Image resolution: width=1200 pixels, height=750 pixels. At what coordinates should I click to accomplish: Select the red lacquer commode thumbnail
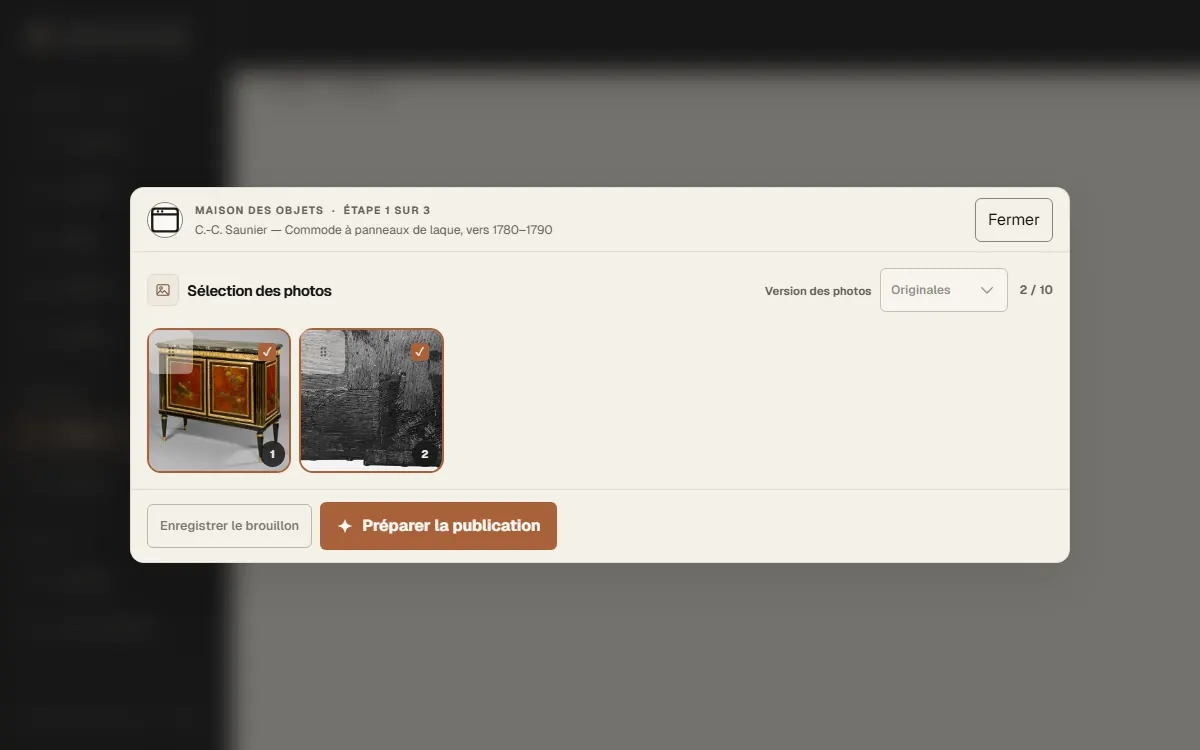tap(219, 400)
